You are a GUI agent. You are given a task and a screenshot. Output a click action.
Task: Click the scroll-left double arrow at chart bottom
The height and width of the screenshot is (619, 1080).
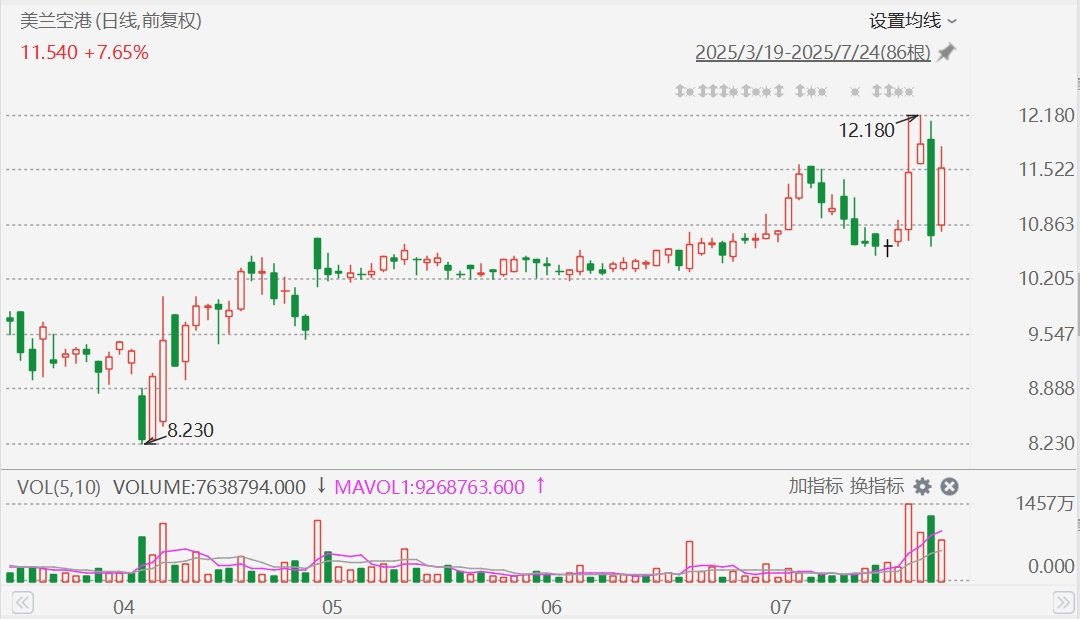pos(22,603)
